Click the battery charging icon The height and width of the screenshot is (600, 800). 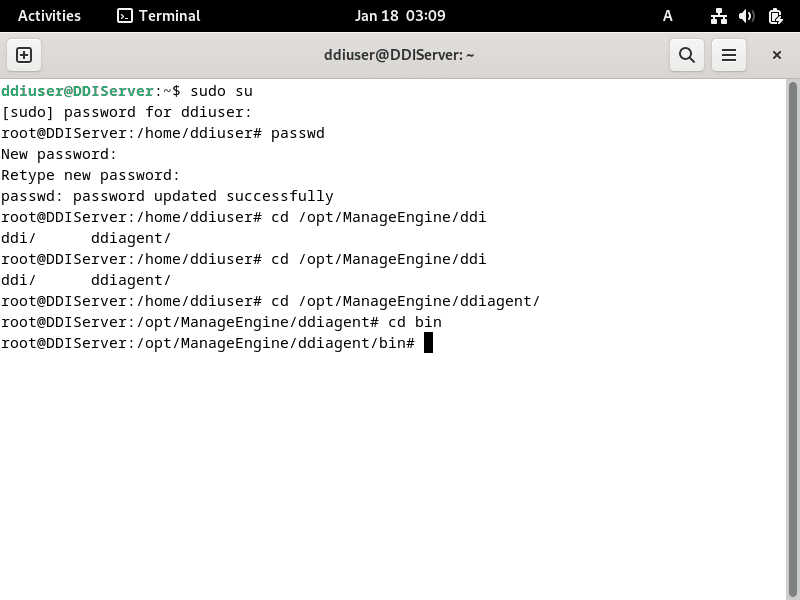pos(775,16)
